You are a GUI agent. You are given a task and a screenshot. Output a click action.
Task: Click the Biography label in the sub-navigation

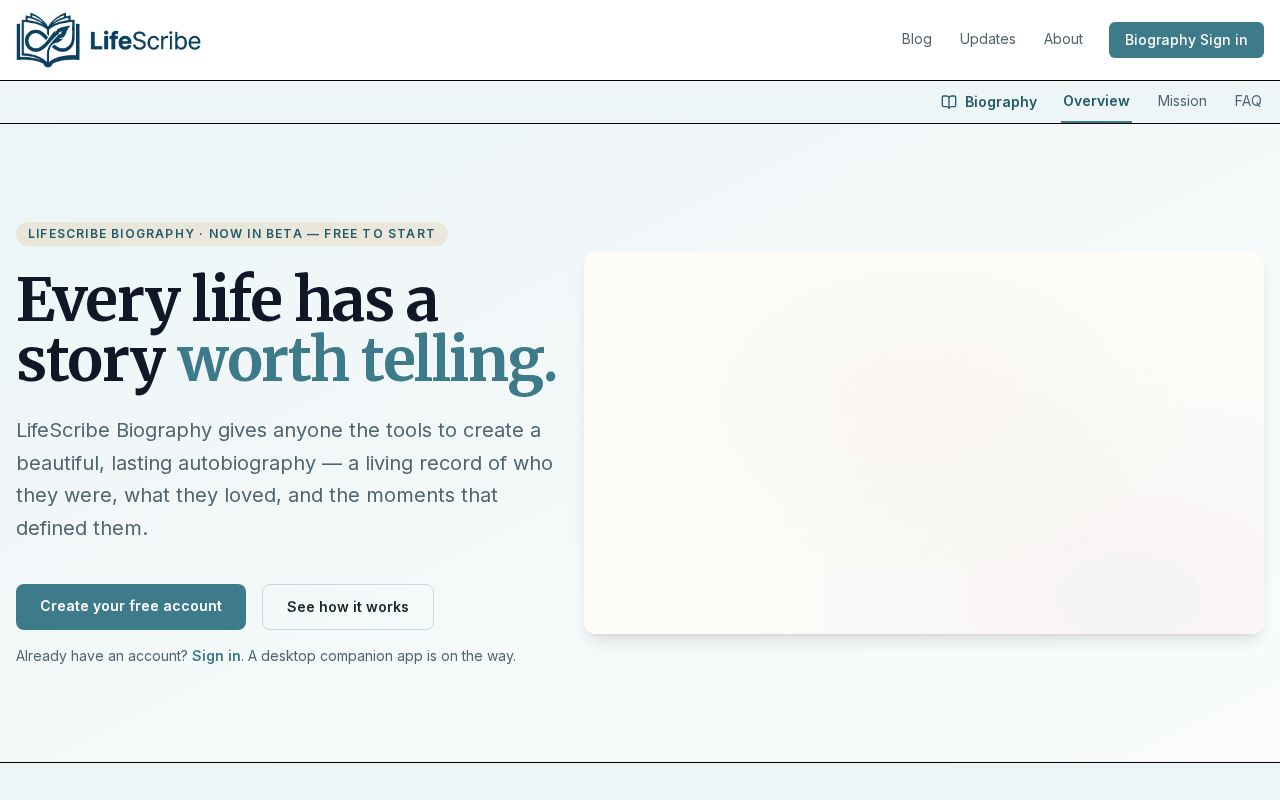pos(1001,102)
